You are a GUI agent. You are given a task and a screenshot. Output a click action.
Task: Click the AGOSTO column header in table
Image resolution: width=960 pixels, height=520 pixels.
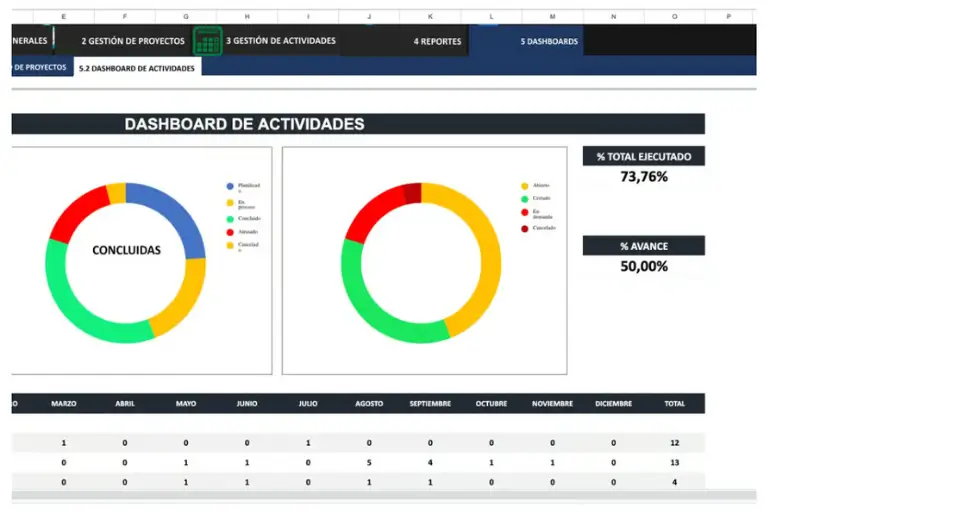click(x=369, y=404)
